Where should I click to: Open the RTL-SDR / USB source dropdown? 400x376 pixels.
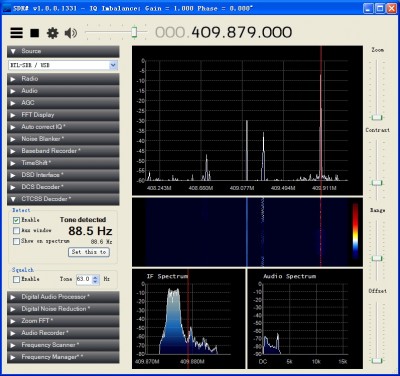click(x=113, y=65)
